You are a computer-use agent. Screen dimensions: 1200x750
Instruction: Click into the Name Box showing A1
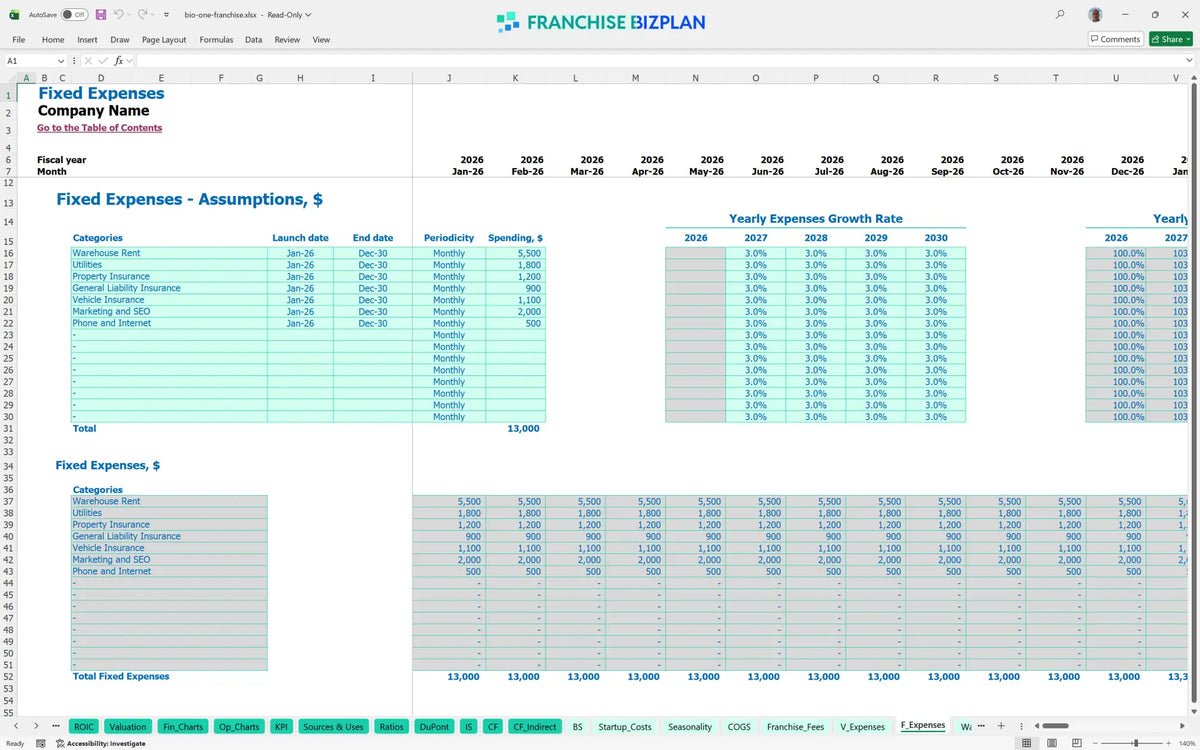click(x=28, y=61)
